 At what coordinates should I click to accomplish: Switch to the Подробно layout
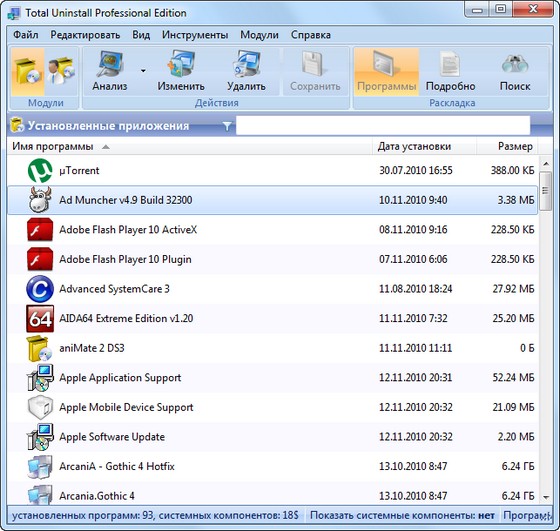point(450,72)
